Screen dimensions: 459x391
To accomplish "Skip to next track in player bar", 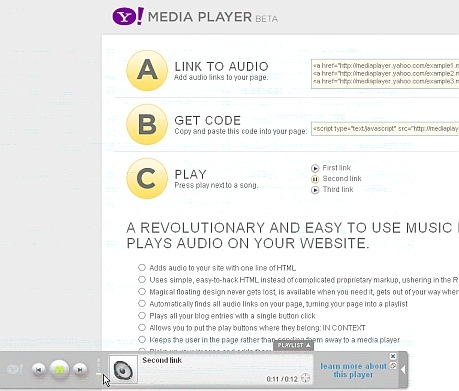I will click(x=80, y=370).
